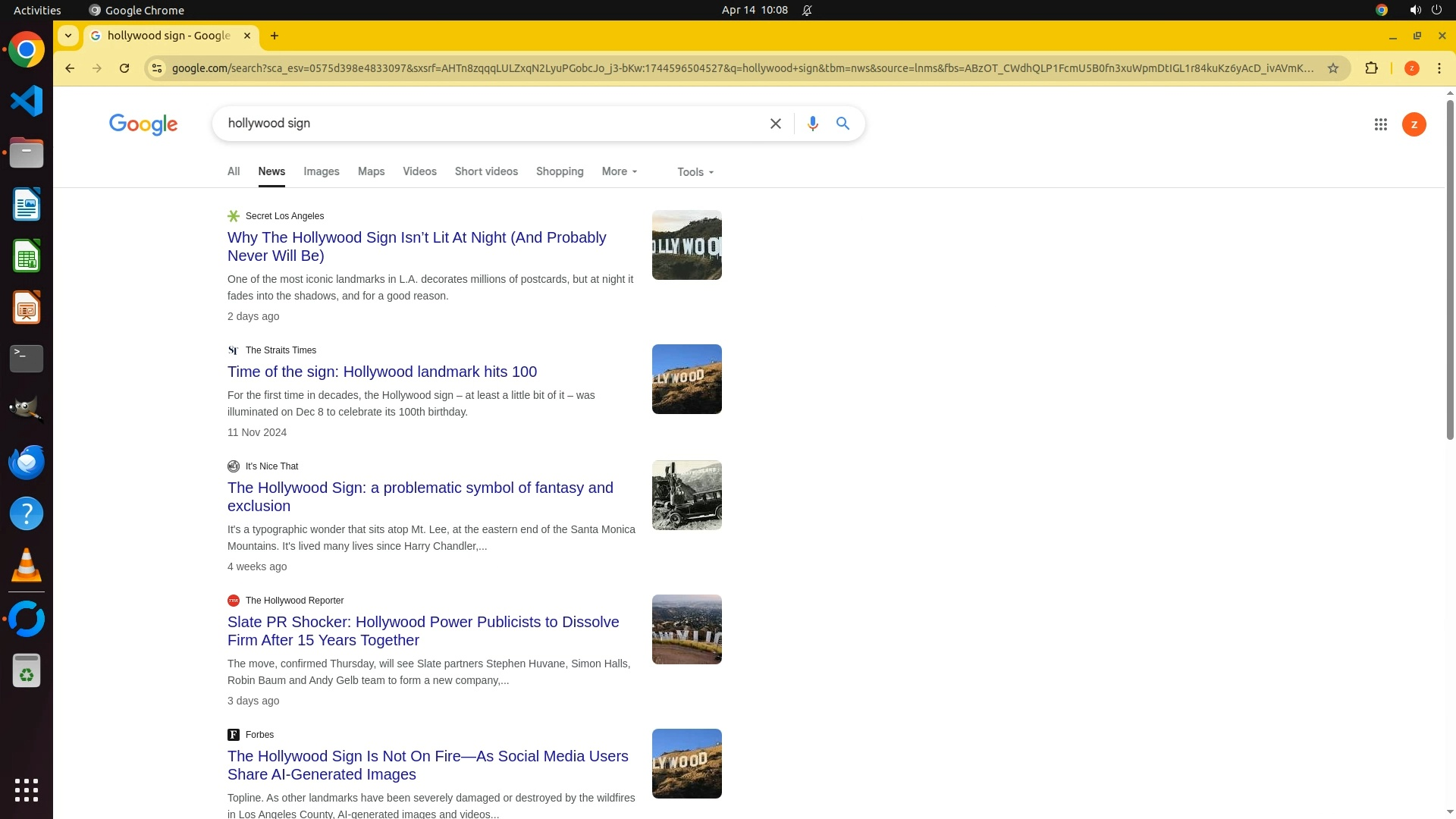Open the Google apps grid
1456x819 pixels.
click(x=1380, y=124)
